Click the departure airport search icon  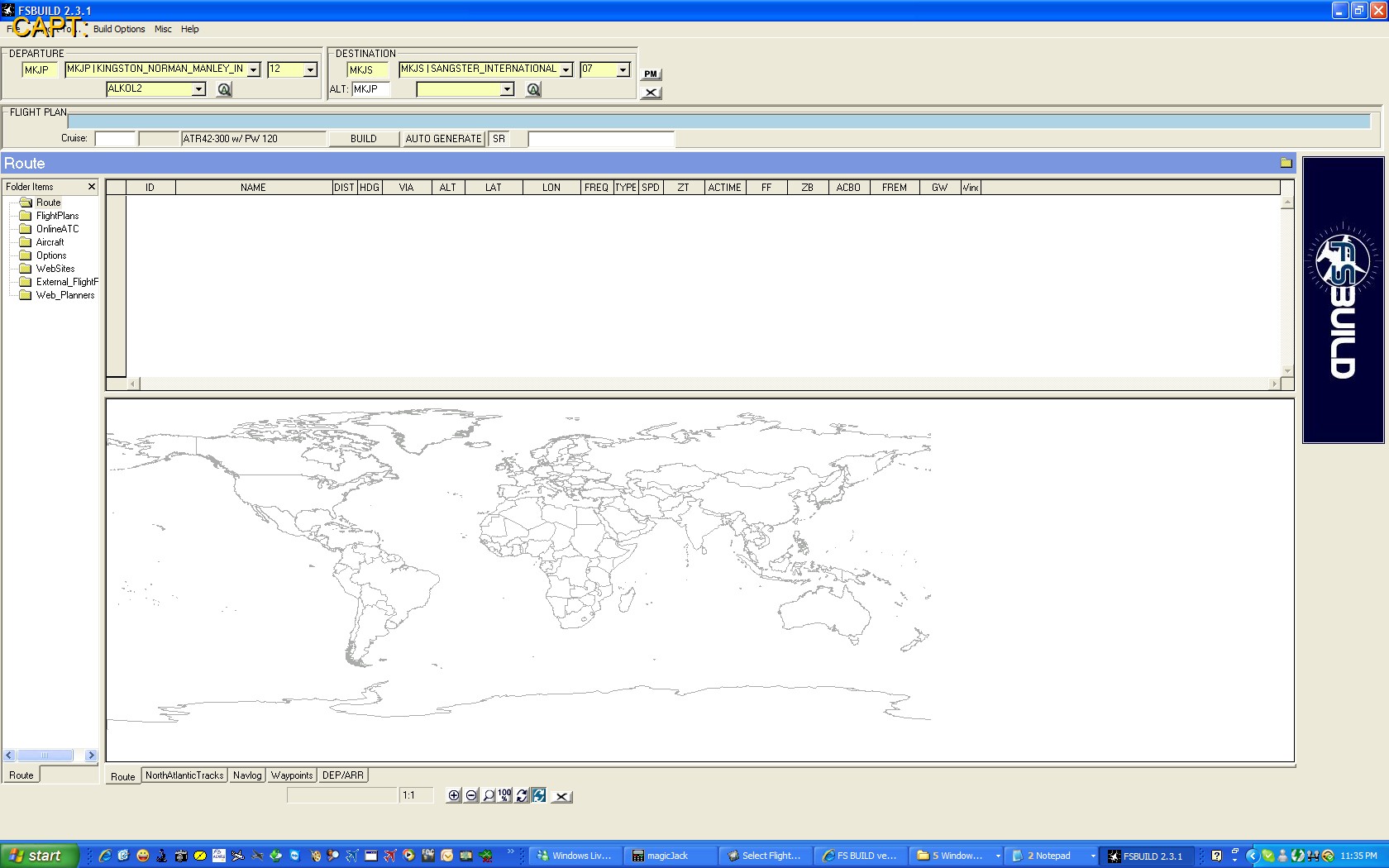[224, 89]
